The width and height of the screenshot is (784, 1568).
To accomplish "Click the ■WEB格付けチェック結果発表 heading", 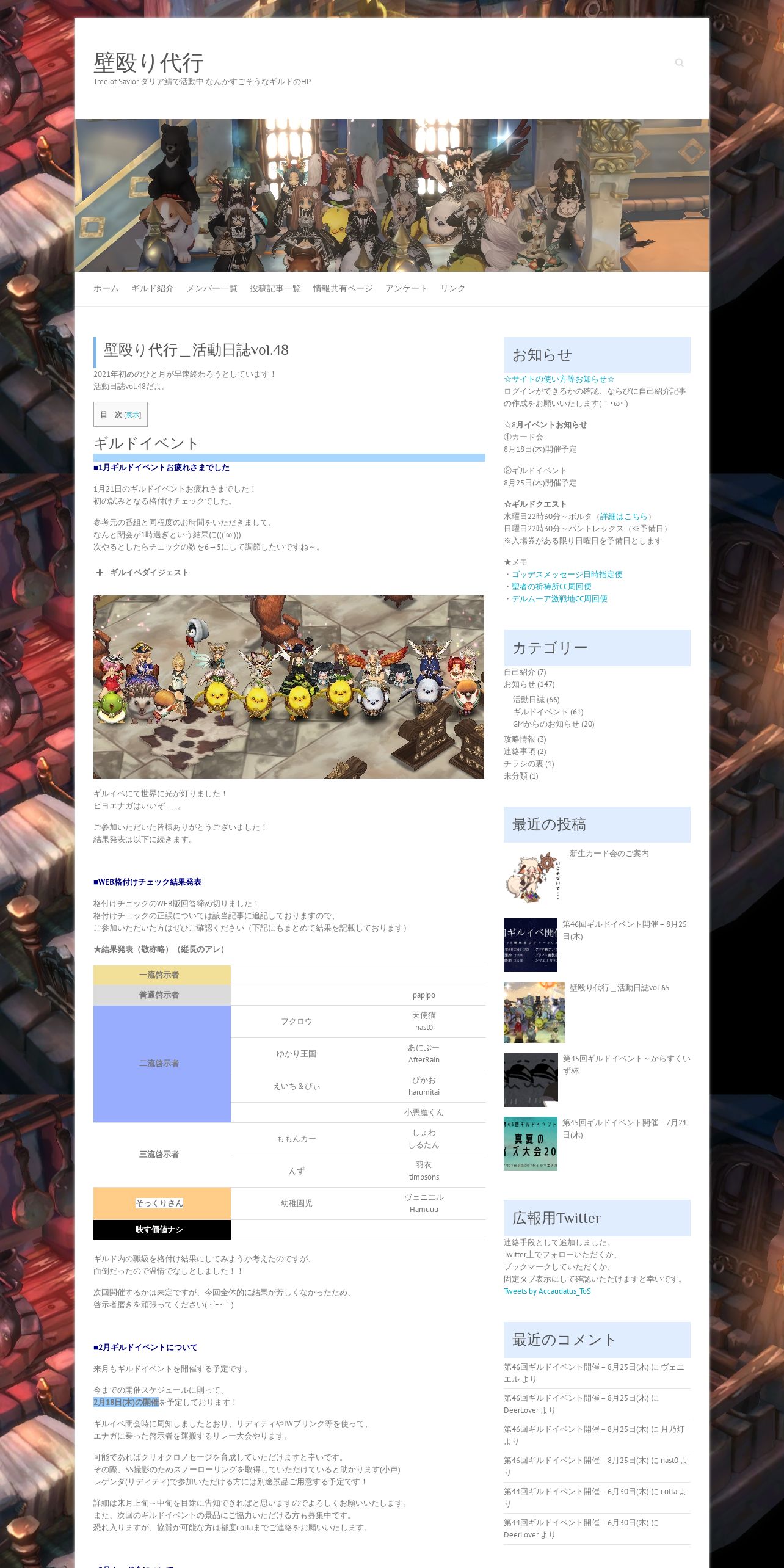I will [147, 882].
